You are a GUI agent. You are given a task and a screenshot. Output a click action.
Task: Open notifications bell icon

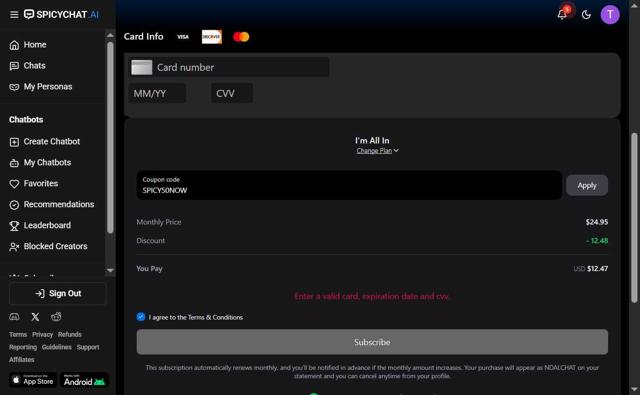(x=562, y=14)
